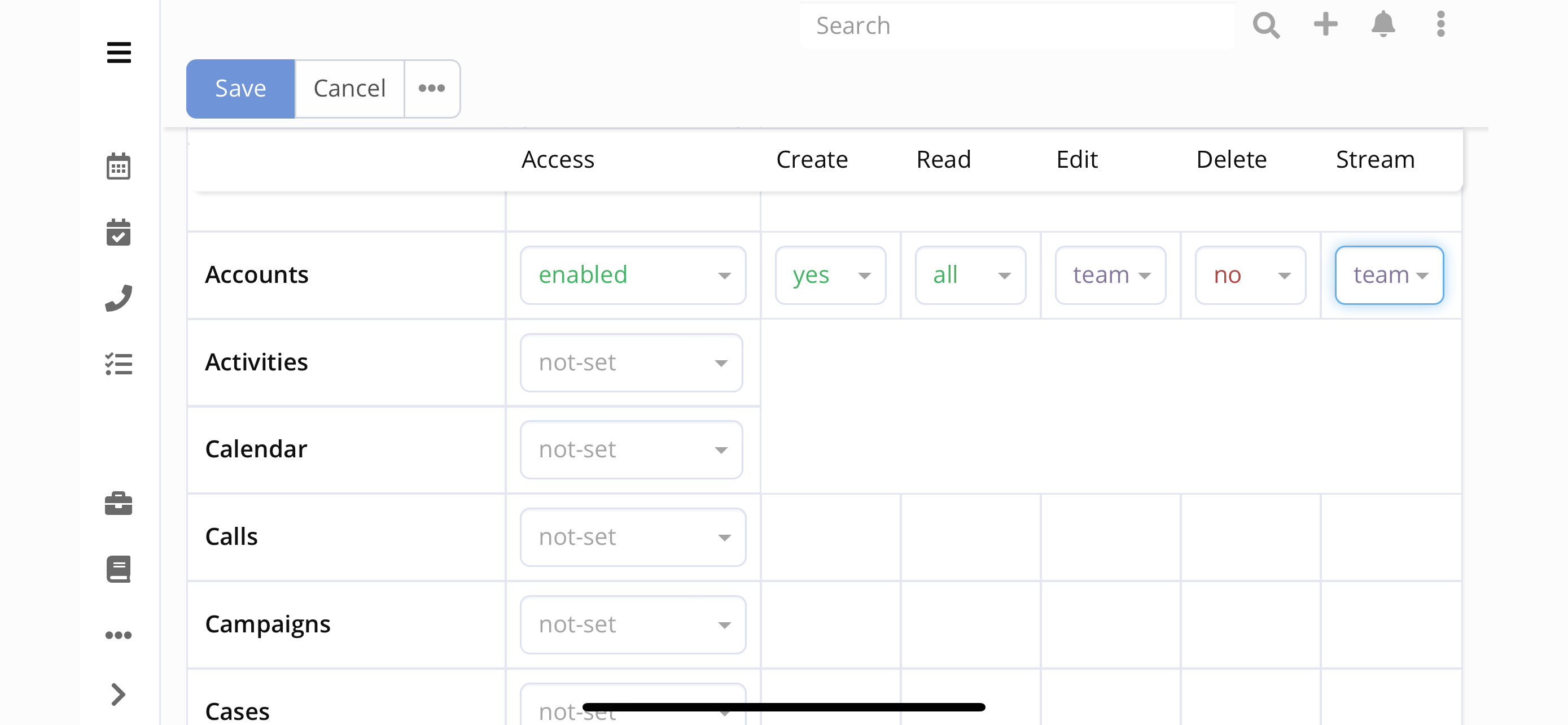Open the hamburger navigation menu
Screen dimensions: 1568x725
119,53
